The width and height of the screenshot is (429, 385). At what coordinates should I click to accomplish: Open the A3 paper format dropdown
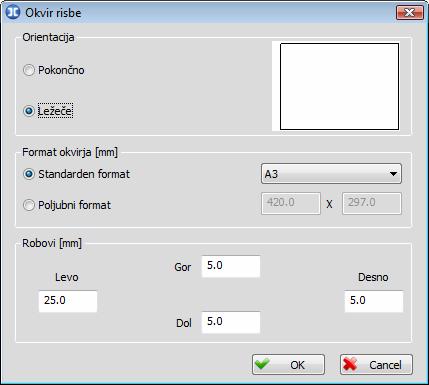pyautogui.click(x=331, y=174)
